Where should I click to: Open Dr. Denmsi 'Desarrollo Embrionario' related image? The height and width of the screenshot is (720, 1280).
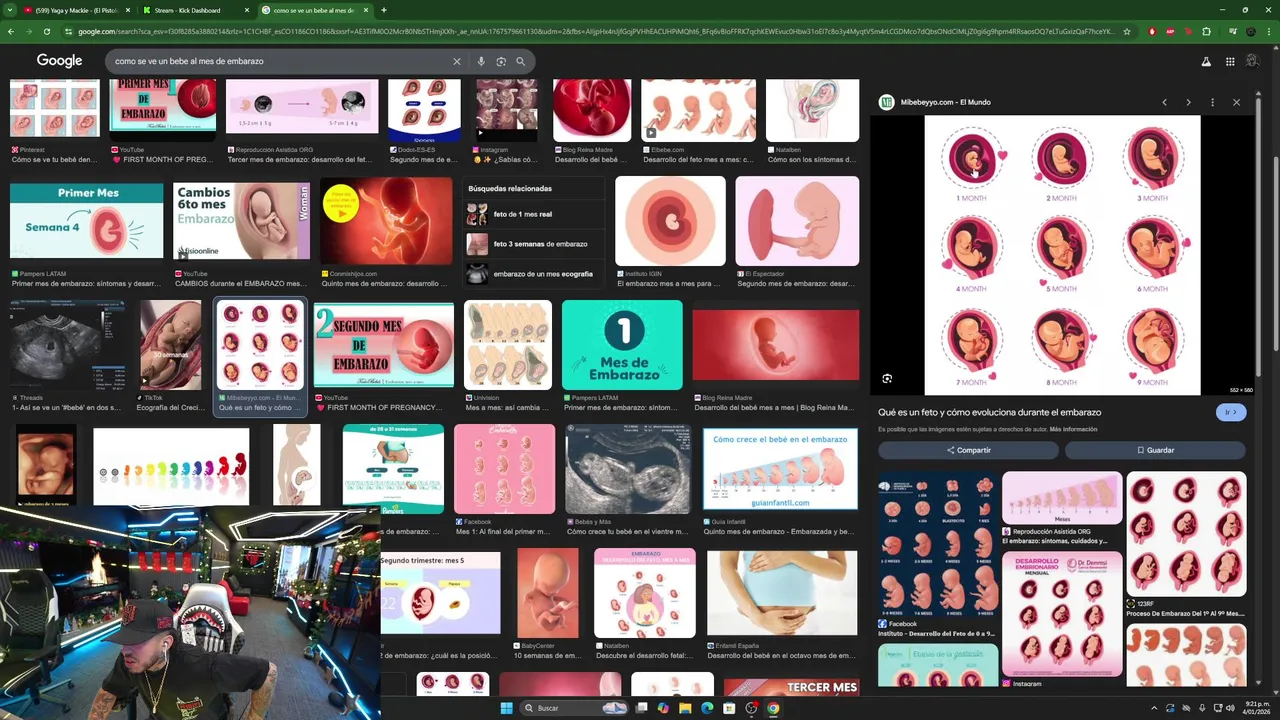point(1062,614)
